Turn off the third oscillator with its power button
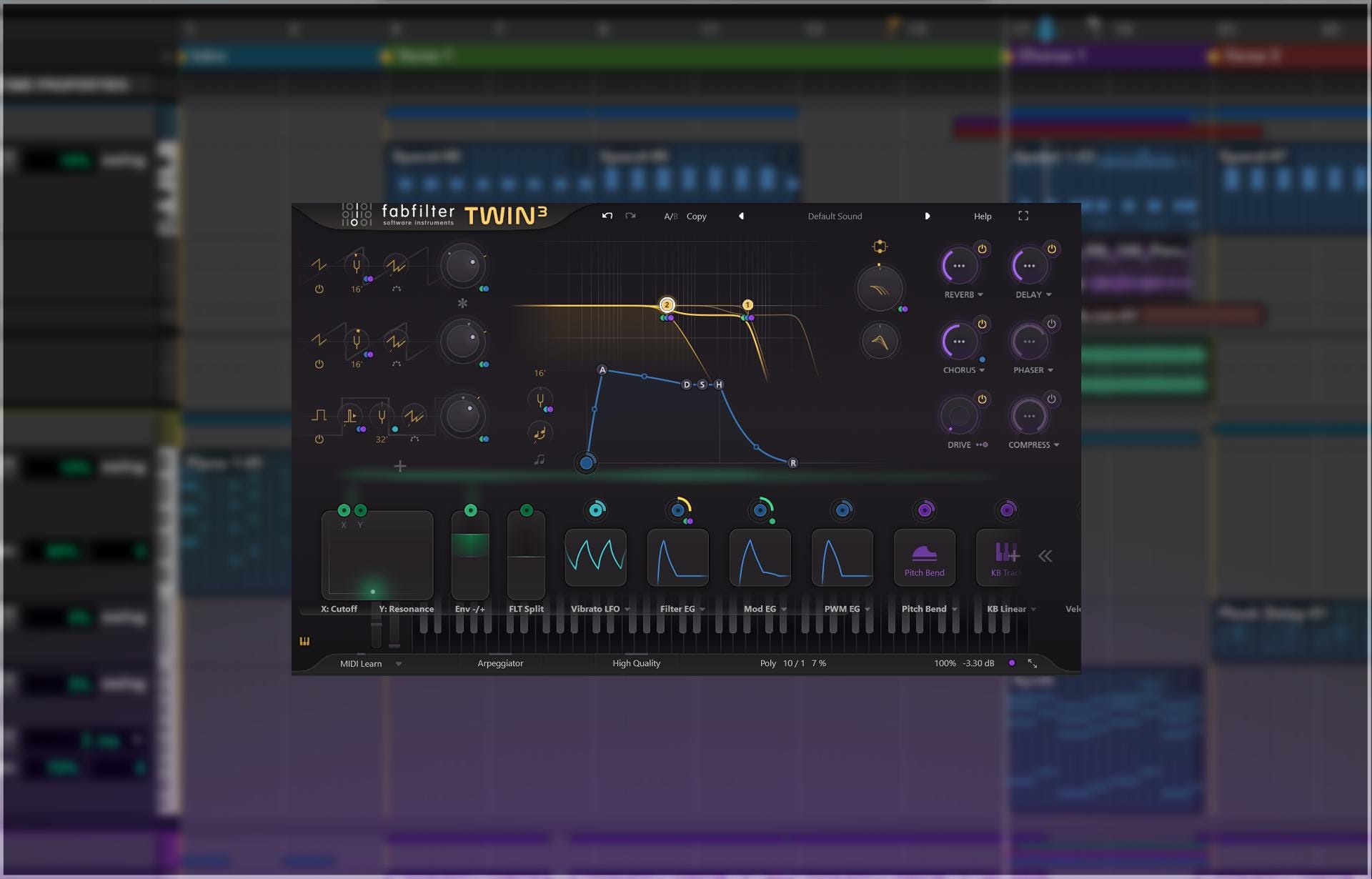This screenshot has height=879, width=1372. click(319, 439)
